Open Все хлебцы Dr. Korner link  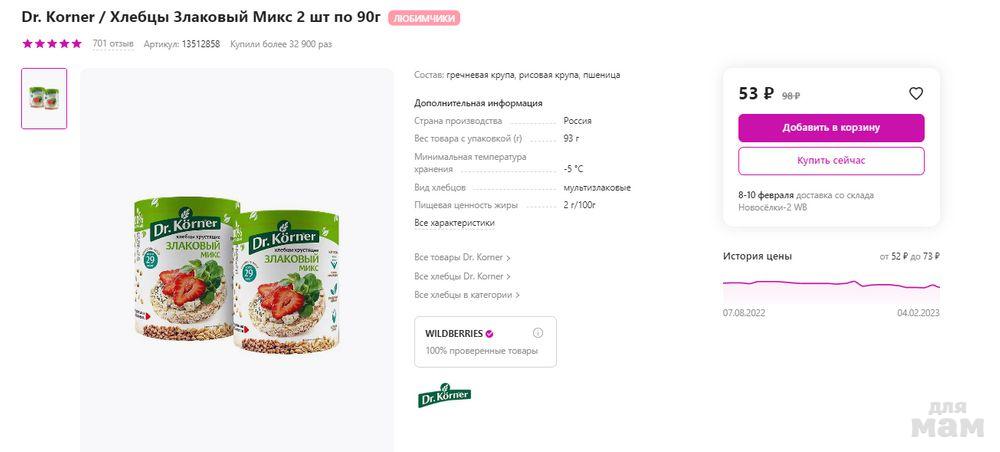pos(461,276)
